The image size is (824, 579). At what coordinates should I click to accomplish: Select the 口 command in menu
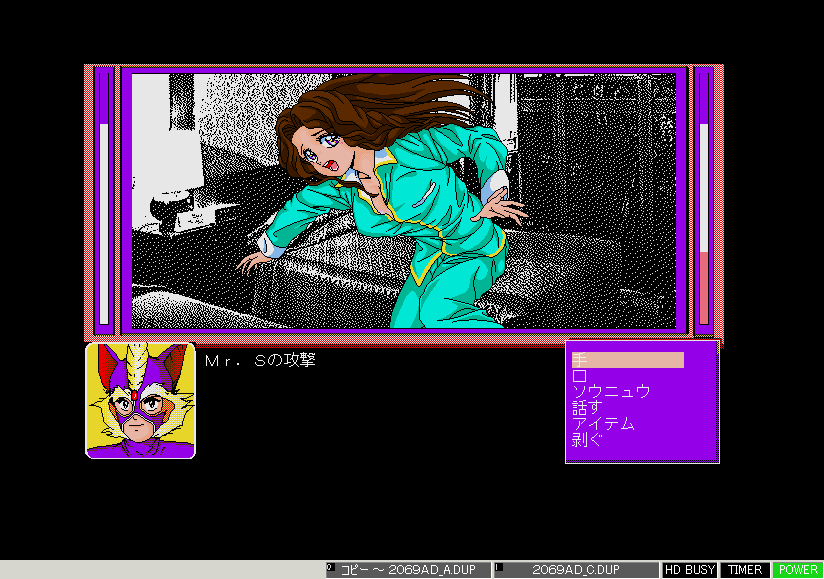coord(580,376)
